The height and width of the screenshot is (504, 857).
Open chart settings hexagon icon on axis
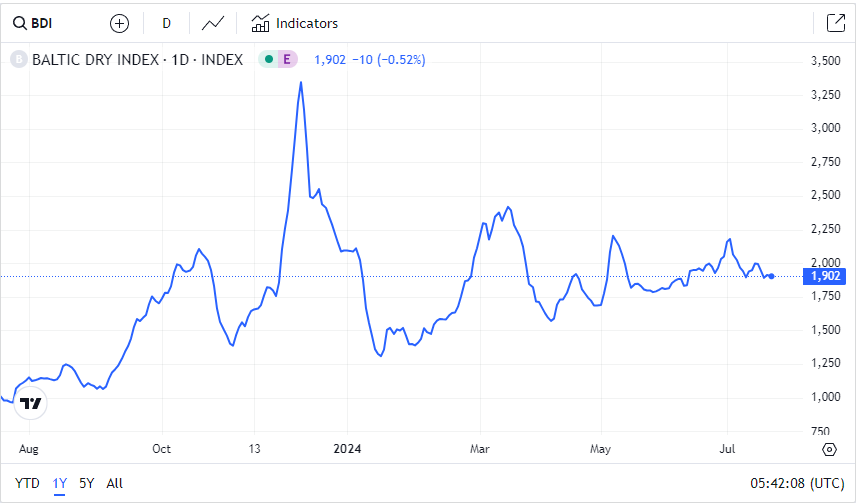[829, 448]
